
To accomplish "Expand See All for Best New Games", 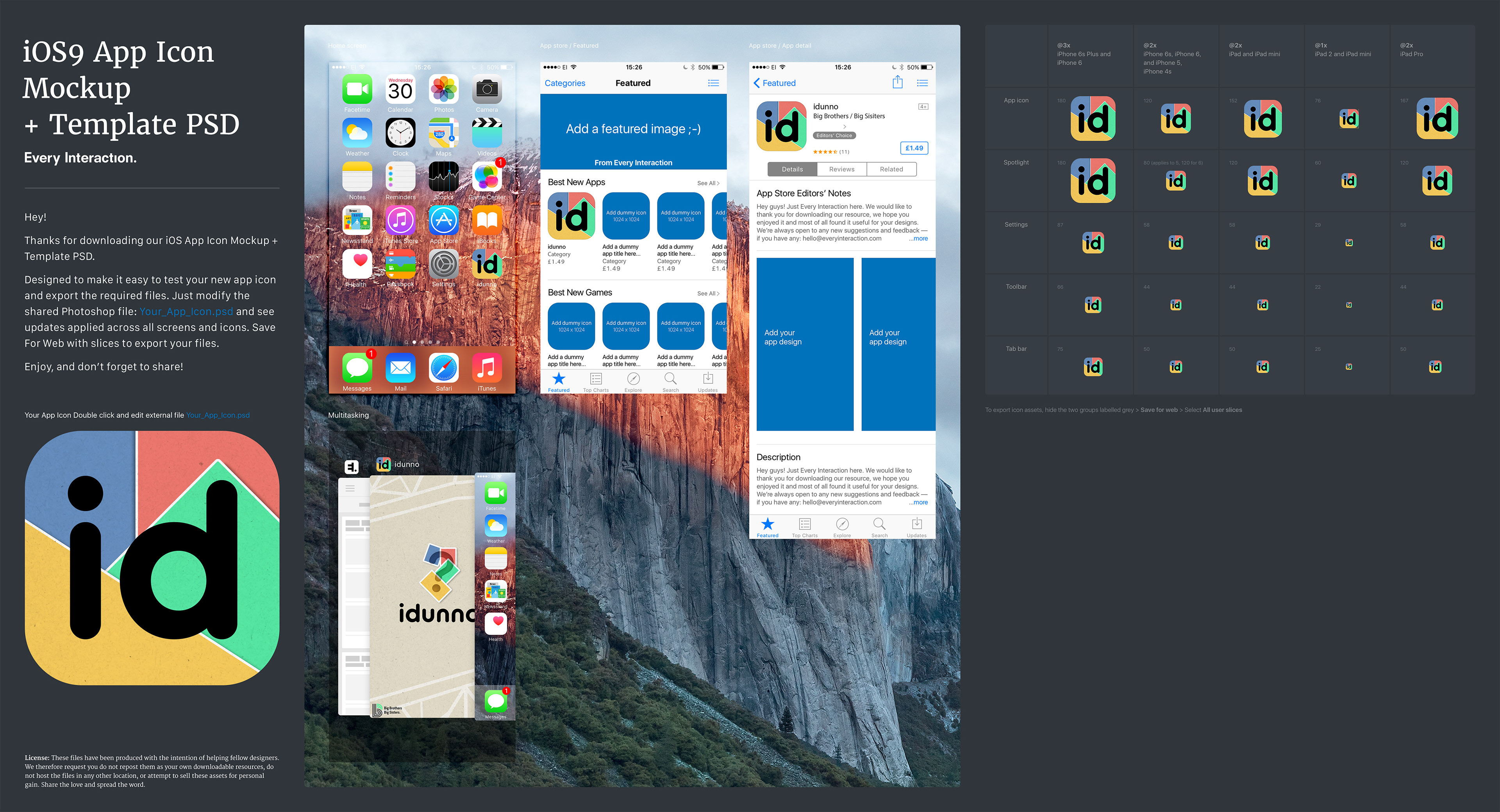I will pos(708,294).
